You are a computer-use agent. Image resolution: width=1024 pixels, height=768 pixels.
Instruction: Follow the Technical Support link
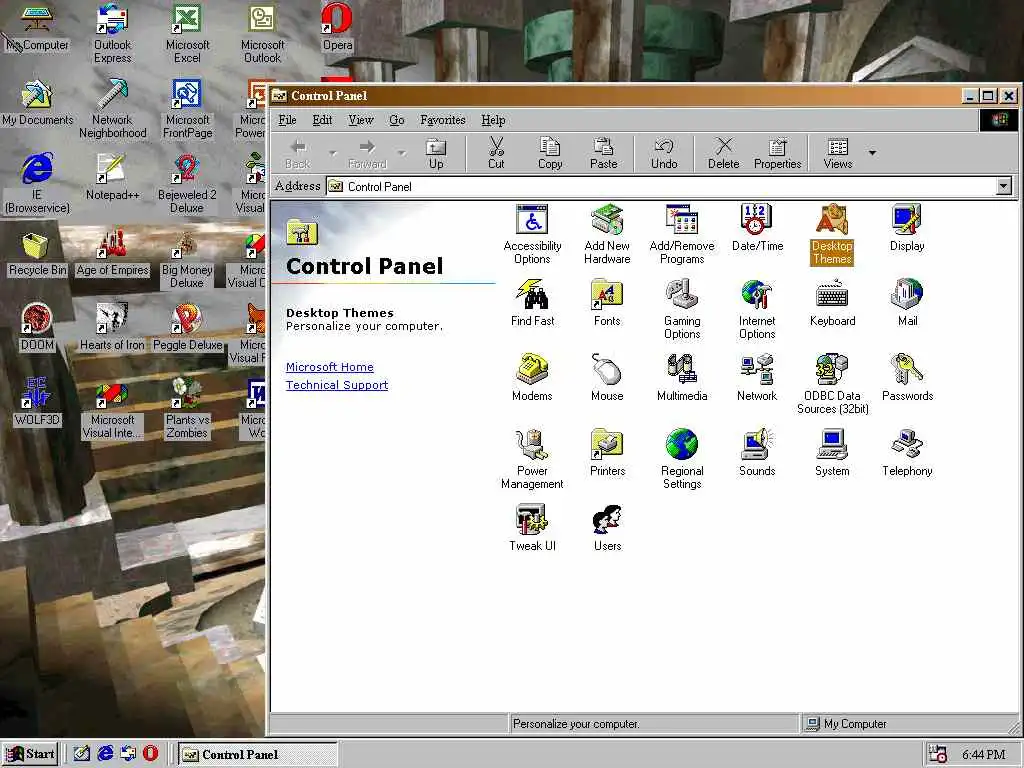coord(337,385)
